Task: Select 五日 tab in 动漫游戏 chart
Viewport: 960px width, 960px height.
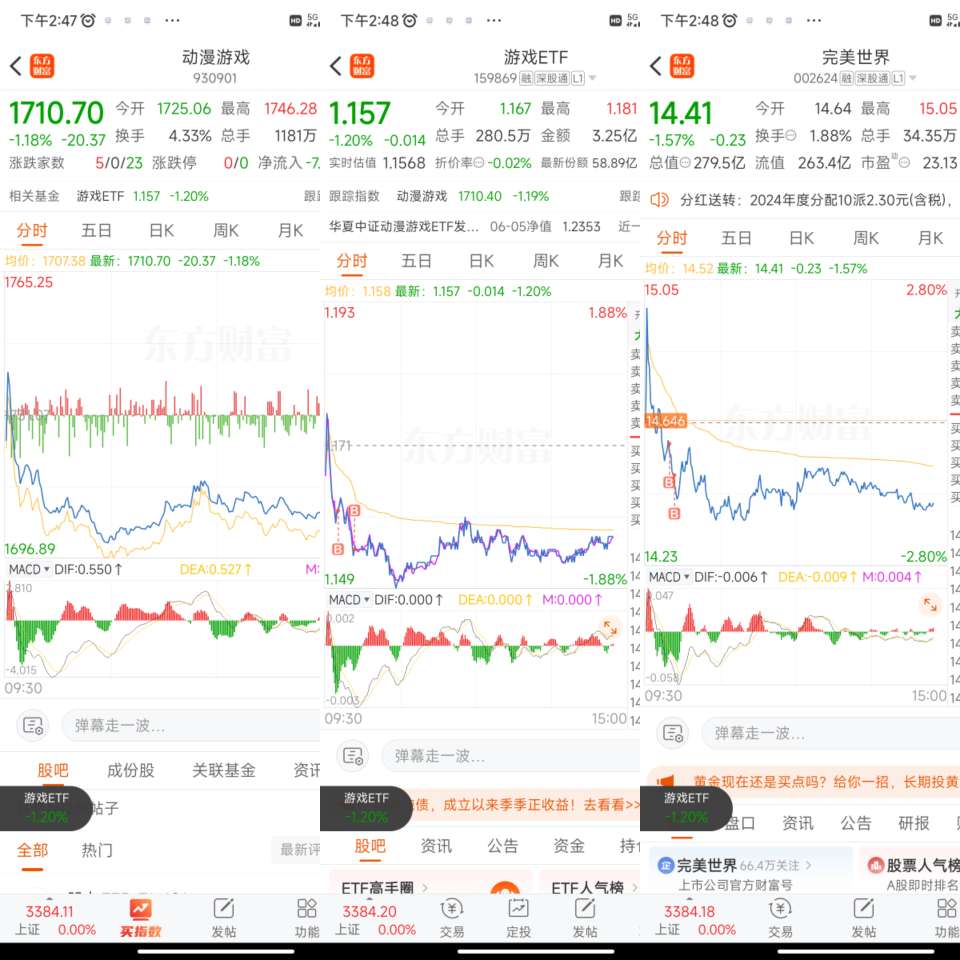Action: (96, 231)
